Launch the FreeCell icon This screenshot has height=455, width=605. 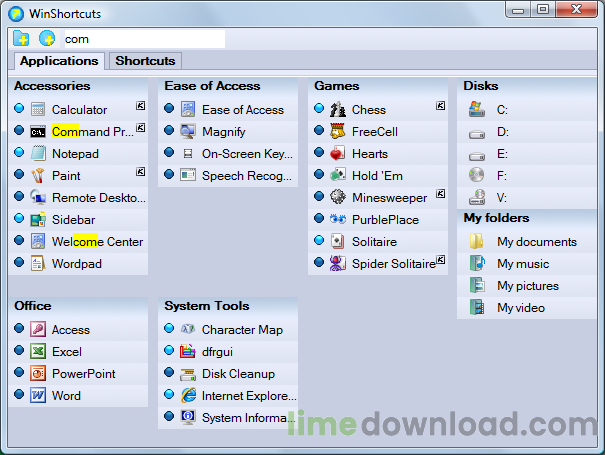point(338,132)
